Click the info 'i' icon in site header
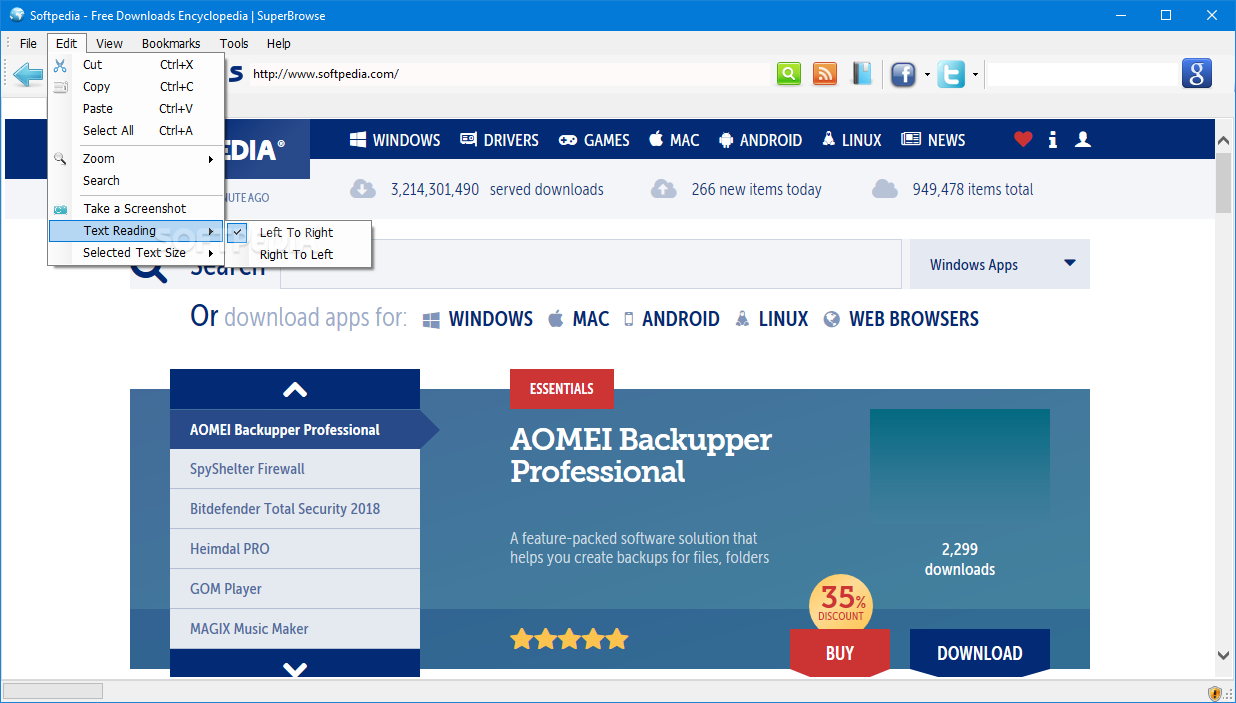Viewport: 1236px width, 703px height. [1052, 140]
